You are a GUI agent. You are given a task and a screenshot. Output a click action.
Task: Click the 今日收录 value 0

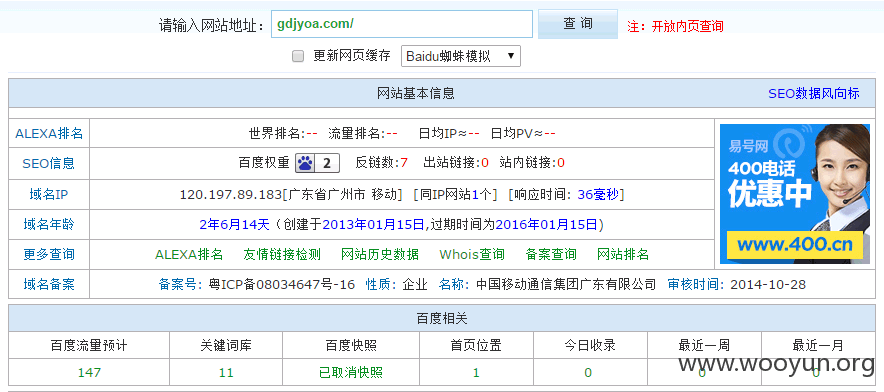pyautogui.click(x=588, y=373)
